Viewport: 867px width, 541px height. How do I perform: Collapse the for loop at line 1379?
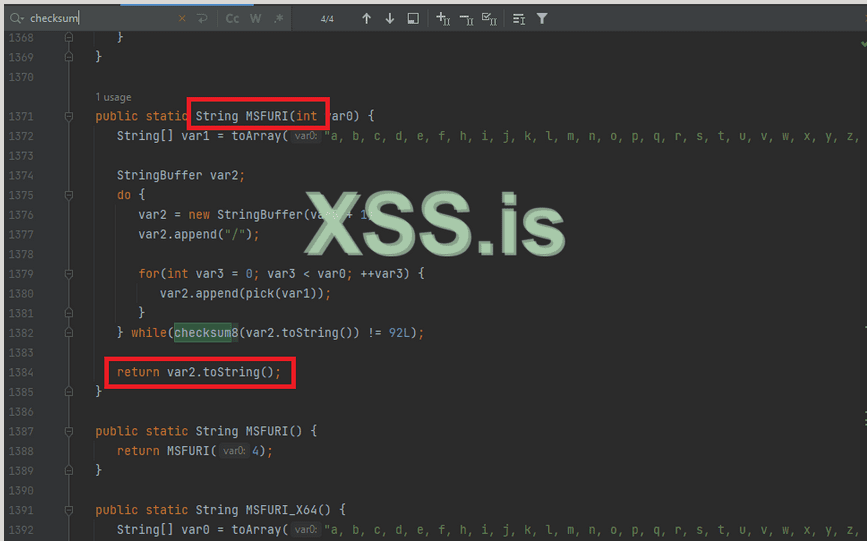tap(69, 274)
